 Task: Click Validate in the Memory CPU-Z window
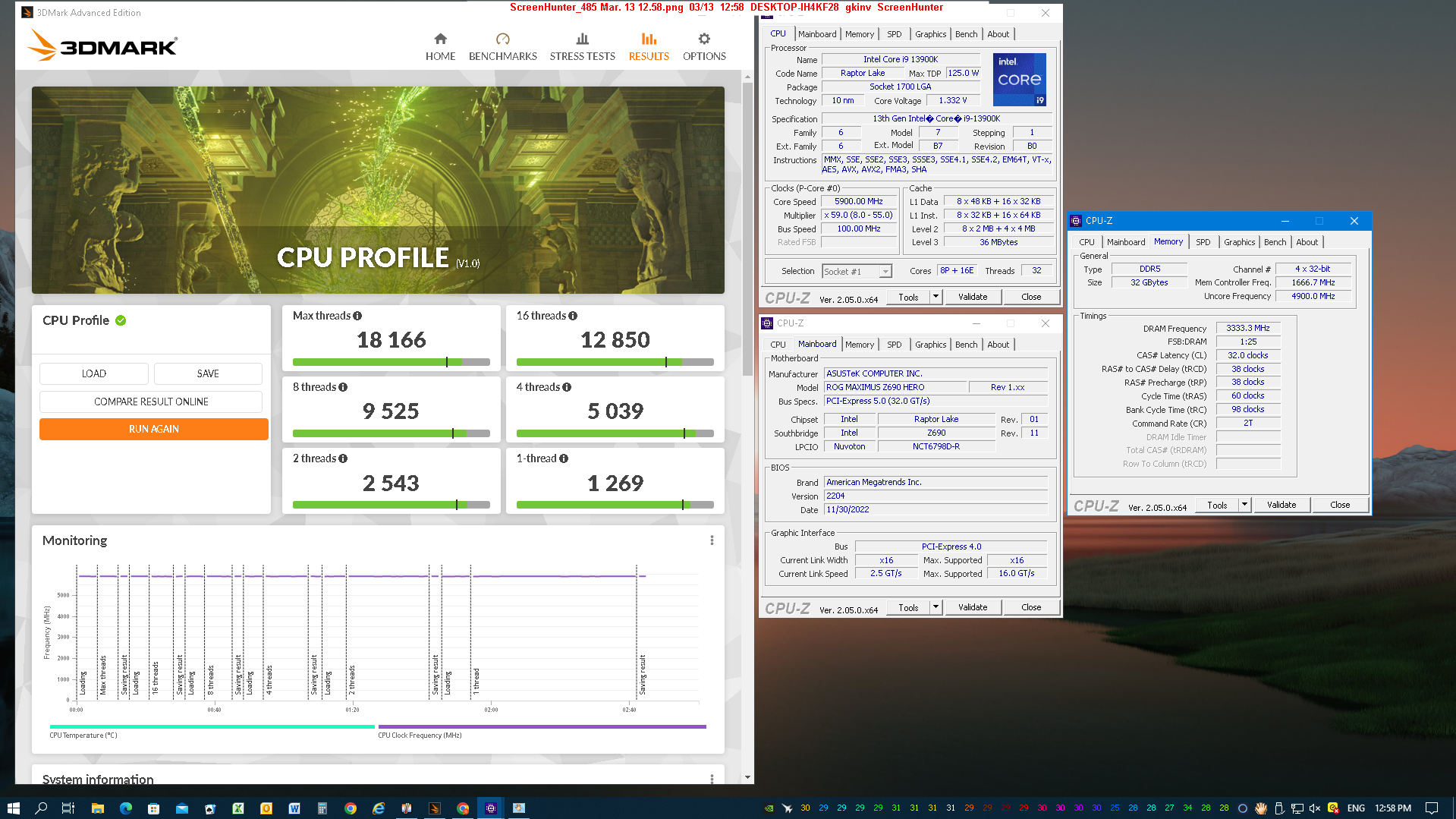coord(1281,505)
